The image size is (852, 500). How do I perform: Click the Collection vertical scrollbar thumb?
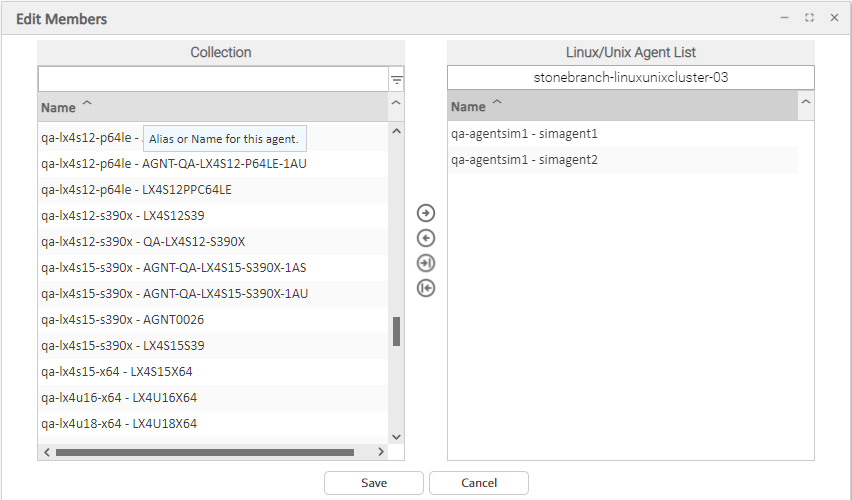pyautogui.click(x=396, y=331)
